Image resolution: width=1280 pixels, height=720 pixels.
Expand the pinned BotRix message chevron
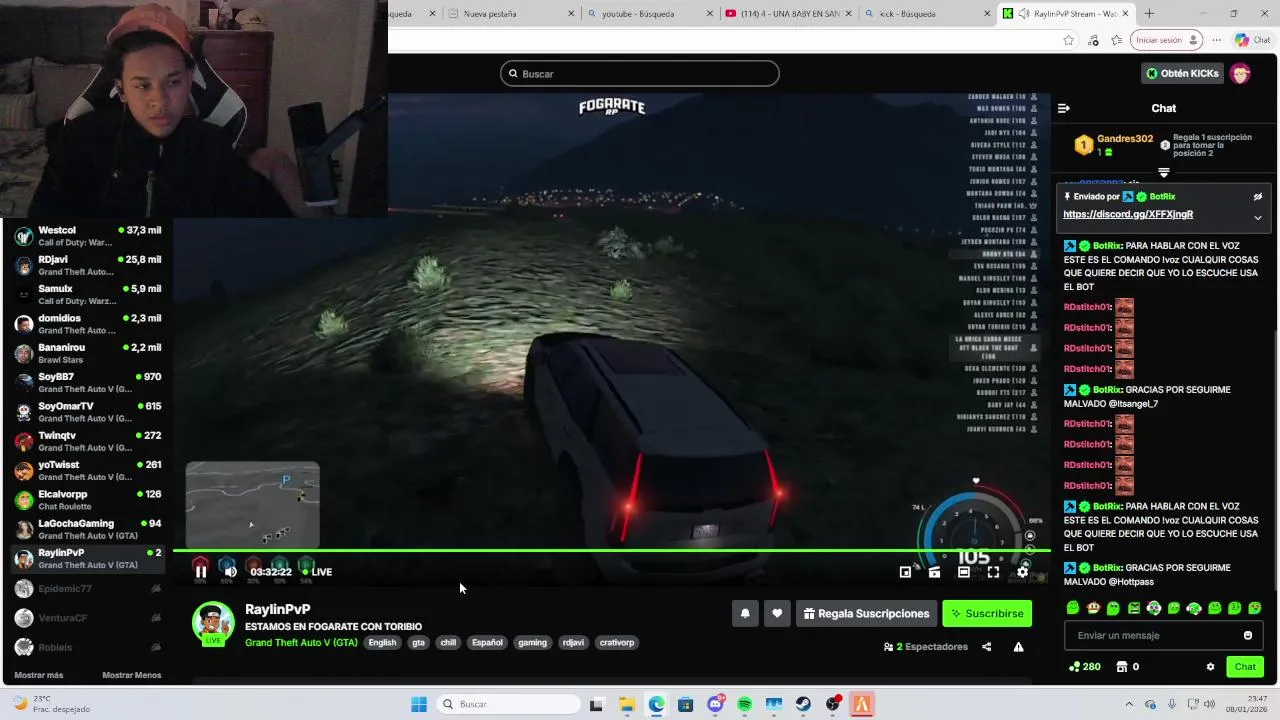pos(1258,217)
